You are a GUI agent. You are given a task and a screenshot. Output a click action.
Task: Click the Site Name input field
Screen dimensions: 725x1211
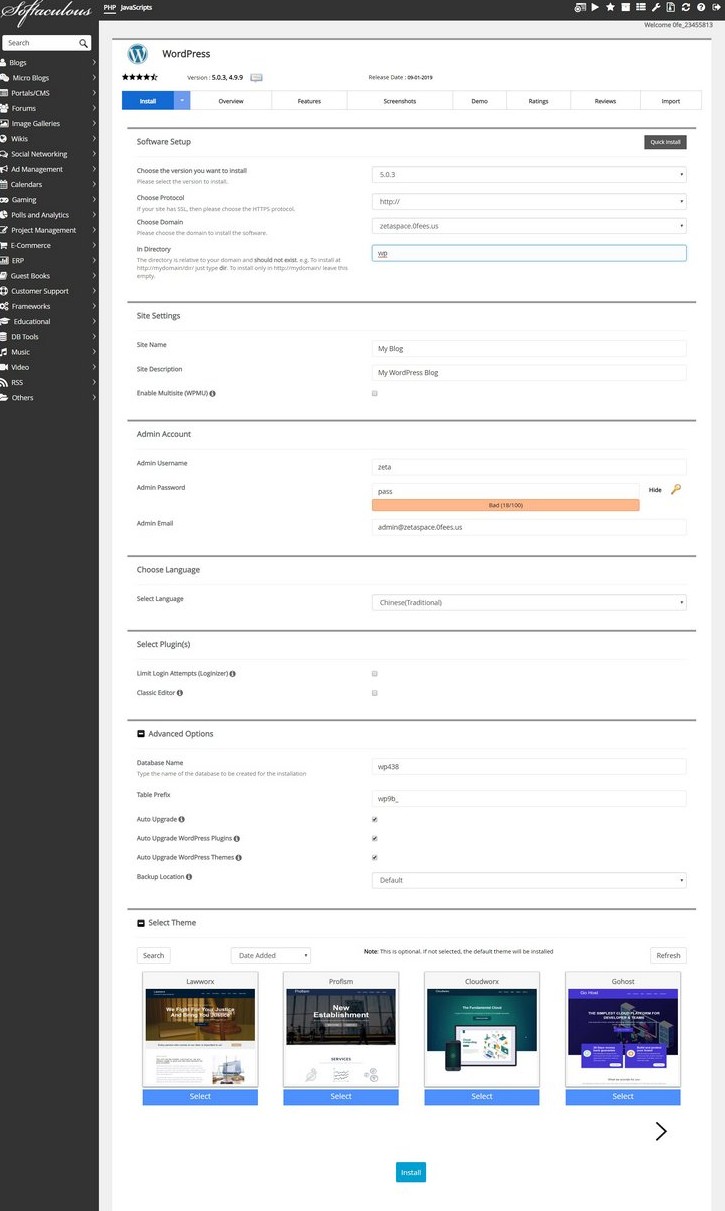[x=529, y=348]
